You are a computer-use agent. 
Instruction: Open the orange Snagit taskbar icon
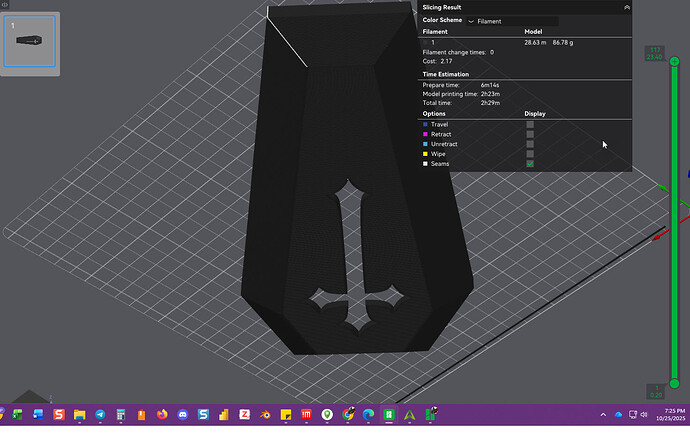point(59,415)
